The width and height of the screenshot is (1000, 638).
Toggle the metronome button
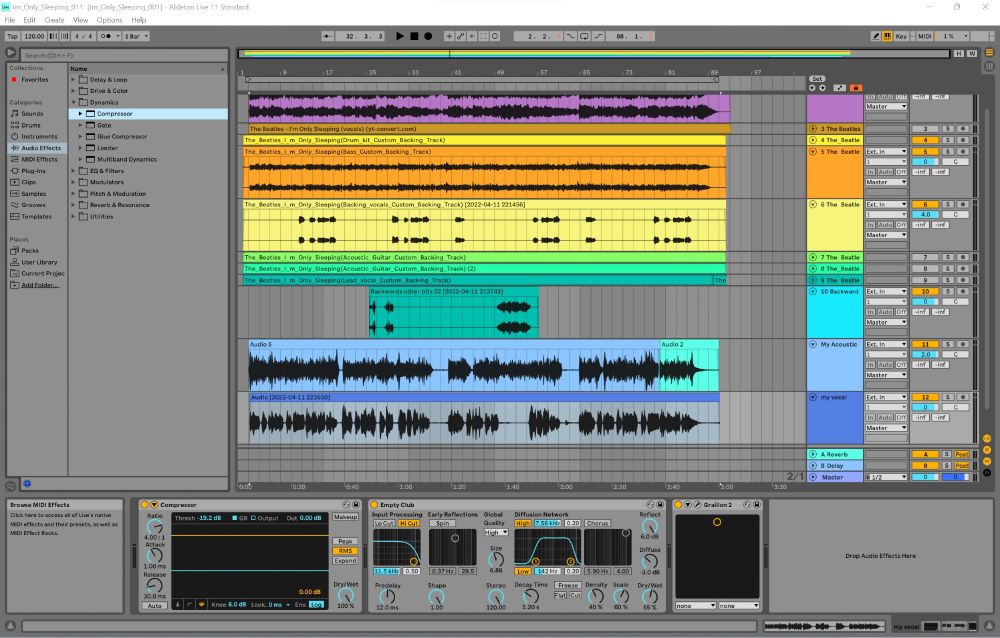click(x=107, y=36)
